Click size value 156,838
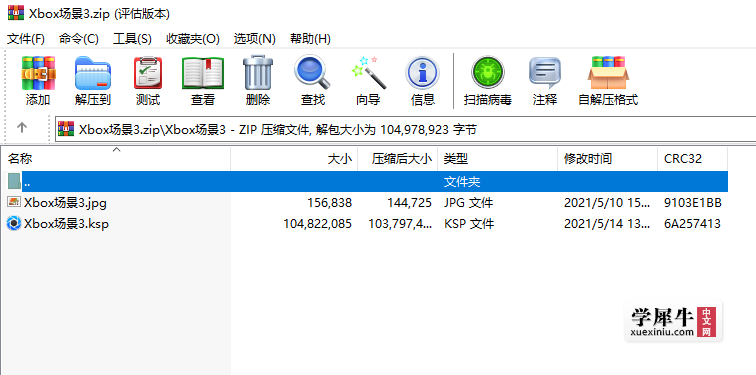The height and width of the screenshot is (375, 756). point(329,203)
